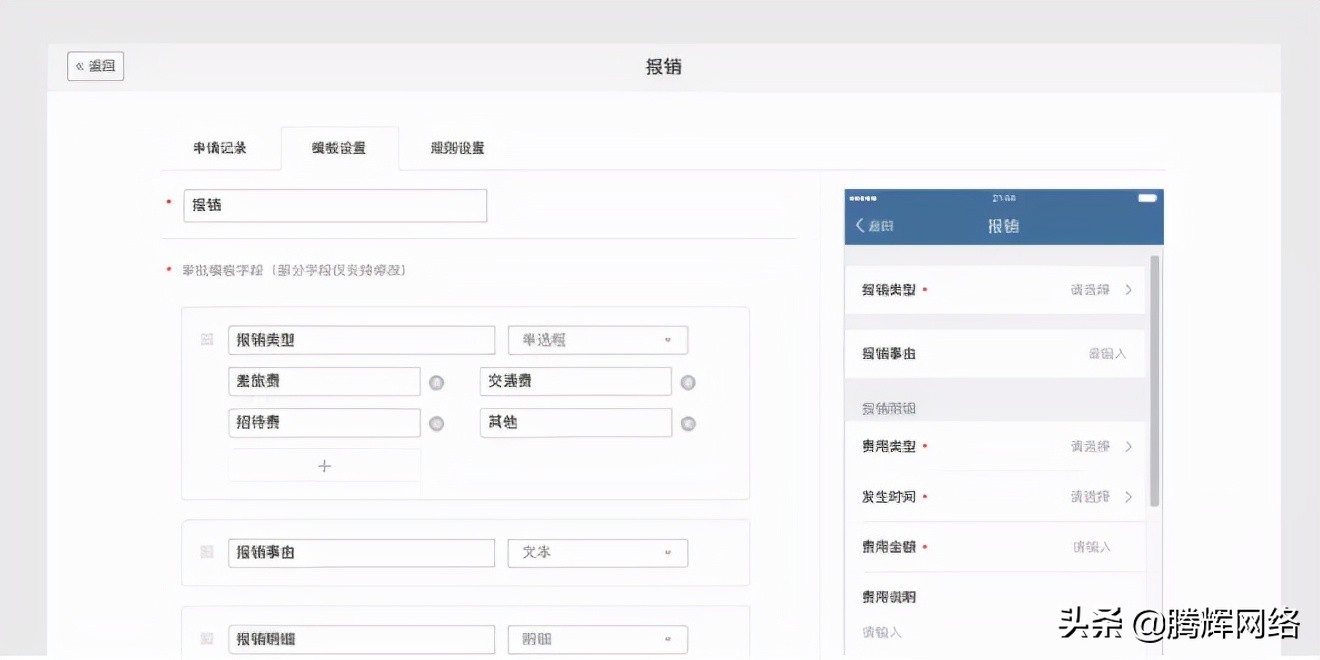Remove the 交通费 option using its delete icon
The width and height of the screenshot is (1320, 660).
click(688, 381)
